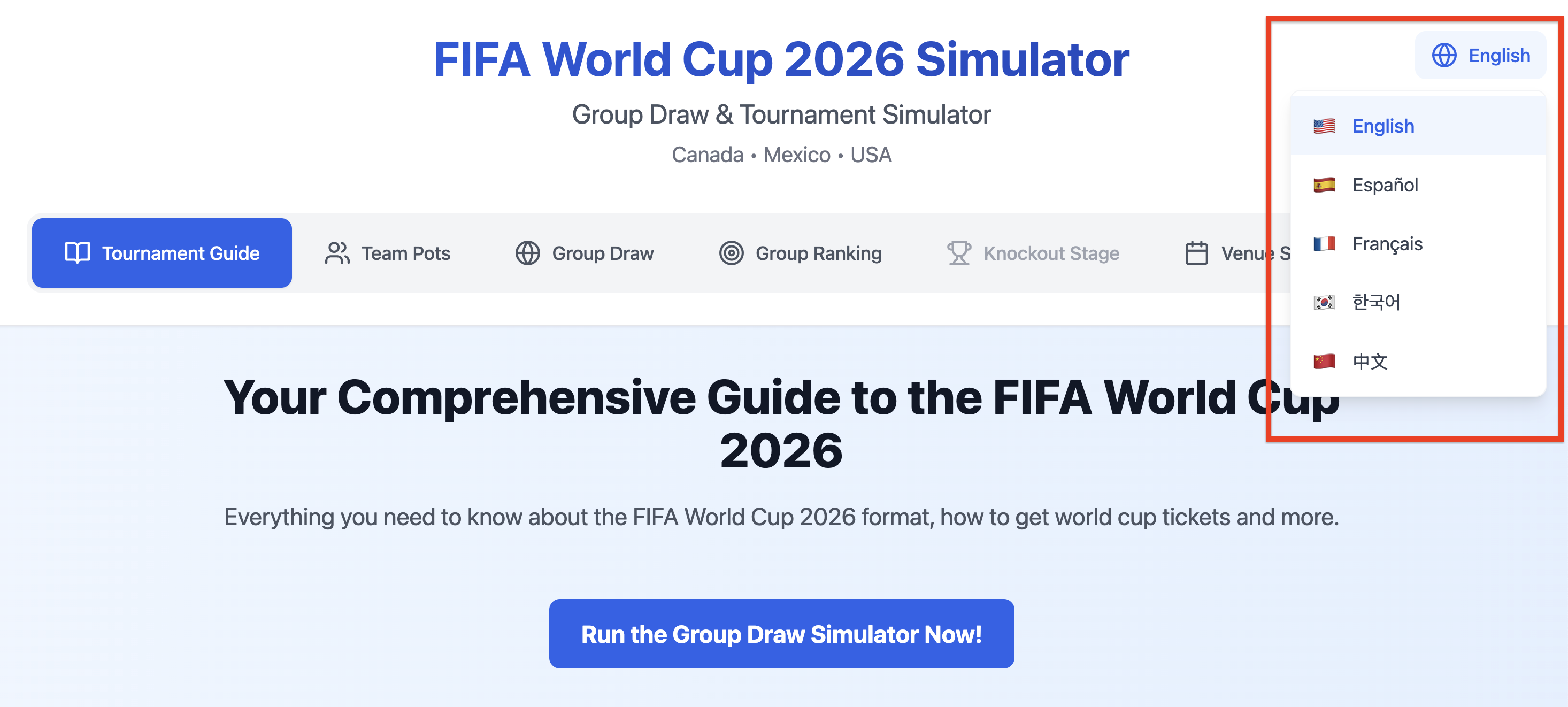
Task: Click Run the Group Draw Simulator Now button
Action: pos(781,633)
